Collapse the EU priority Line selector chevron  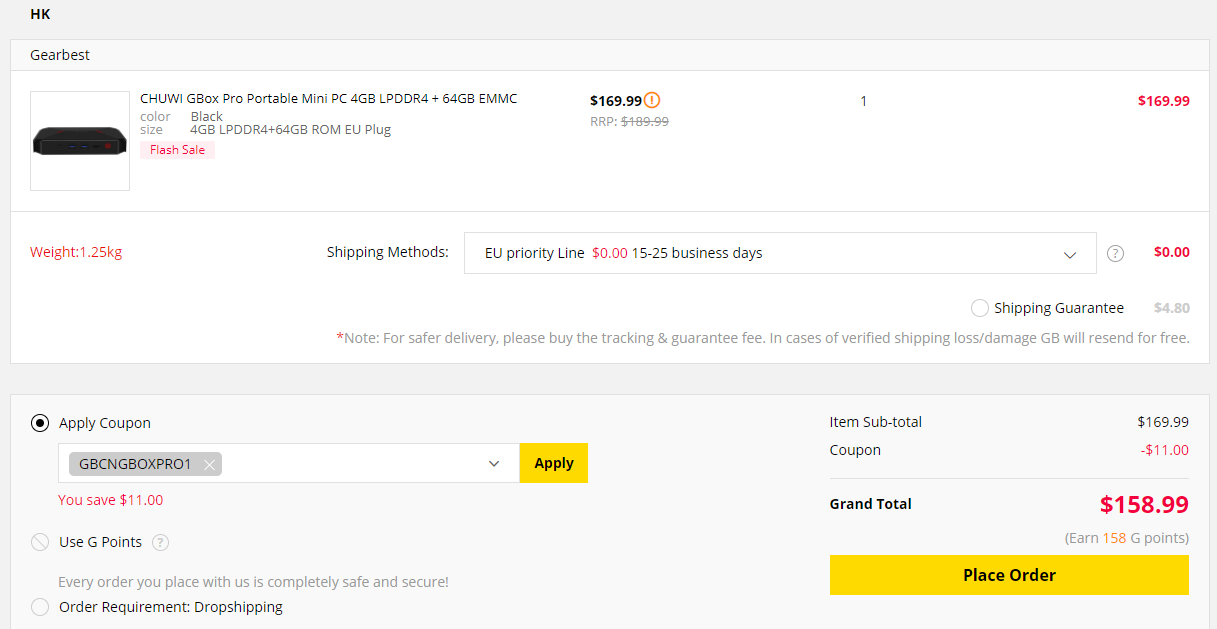[x=1070, y=253]
